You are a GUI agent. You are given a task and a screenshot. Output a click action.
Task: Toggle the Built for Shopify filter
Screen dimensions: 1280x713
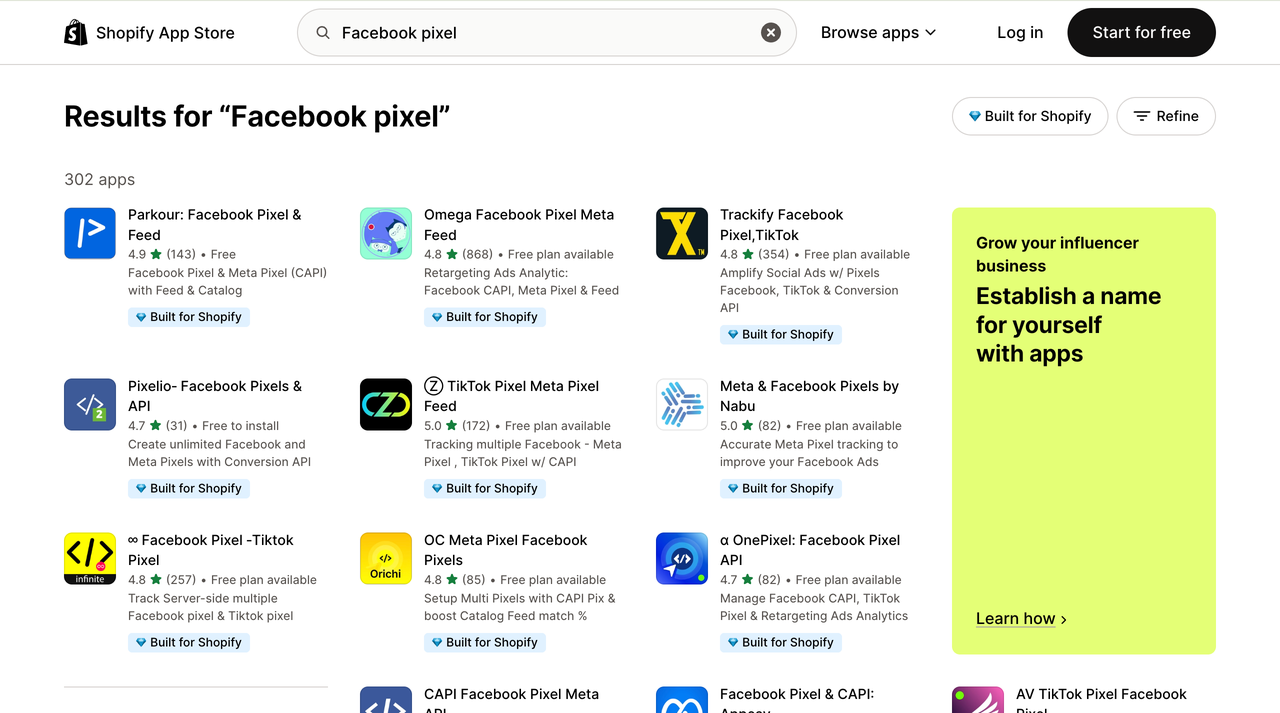click(1030, 116)
